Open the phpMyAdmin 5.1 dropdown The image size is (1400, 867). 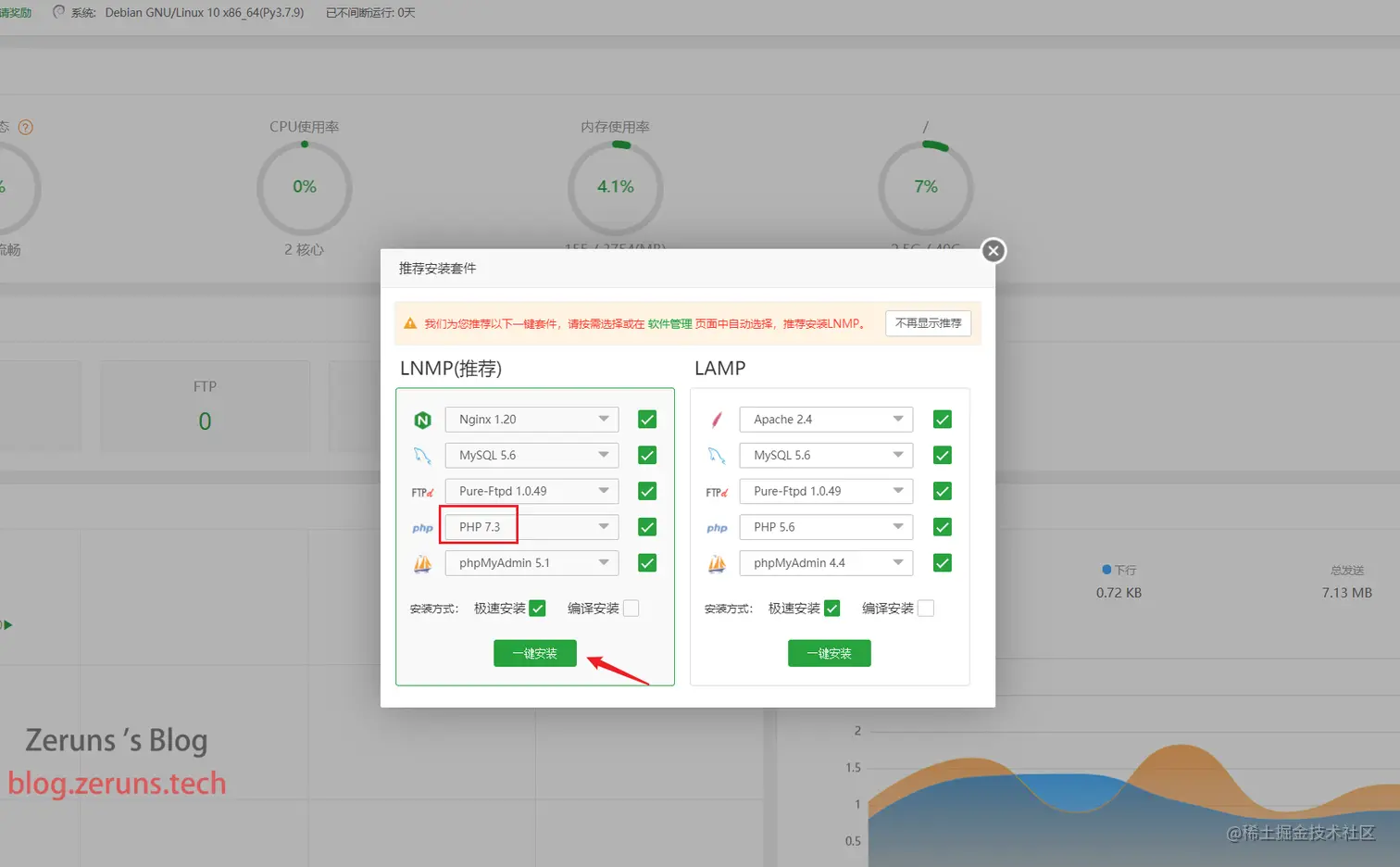coord(531,563)
